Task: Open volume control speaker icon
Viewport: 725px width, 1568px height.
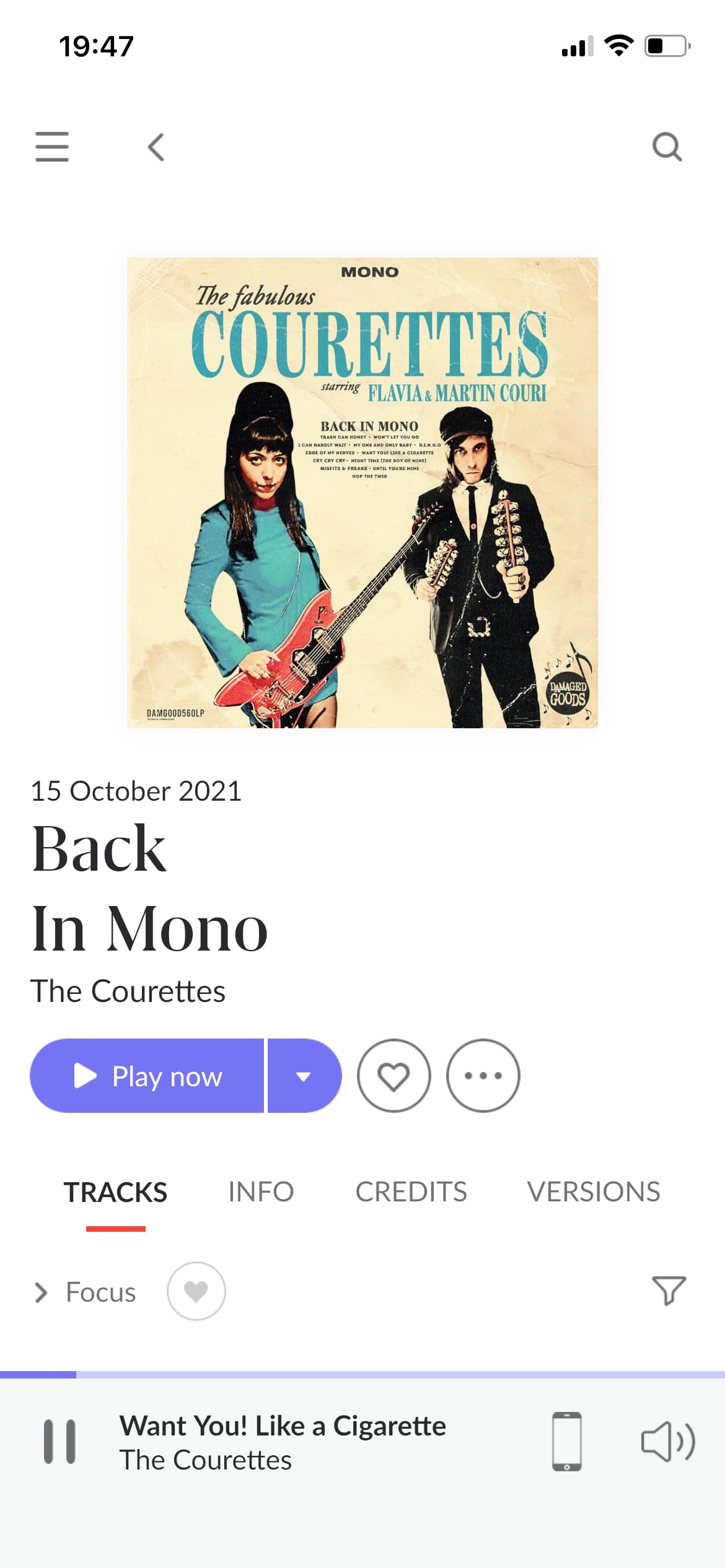Action: point(668,1441)
